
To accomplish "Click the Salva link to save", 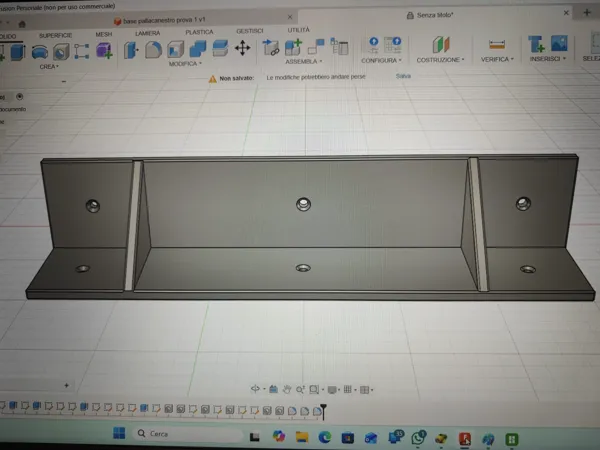I will tap(403, 76).
